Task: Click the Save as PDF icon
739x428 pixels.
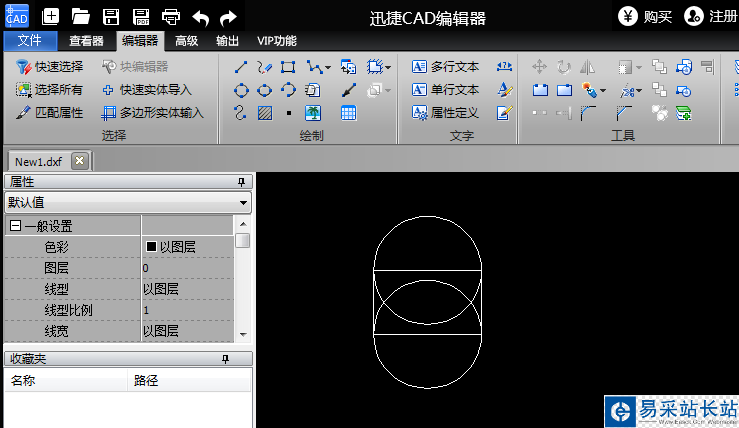Action: 141,16
